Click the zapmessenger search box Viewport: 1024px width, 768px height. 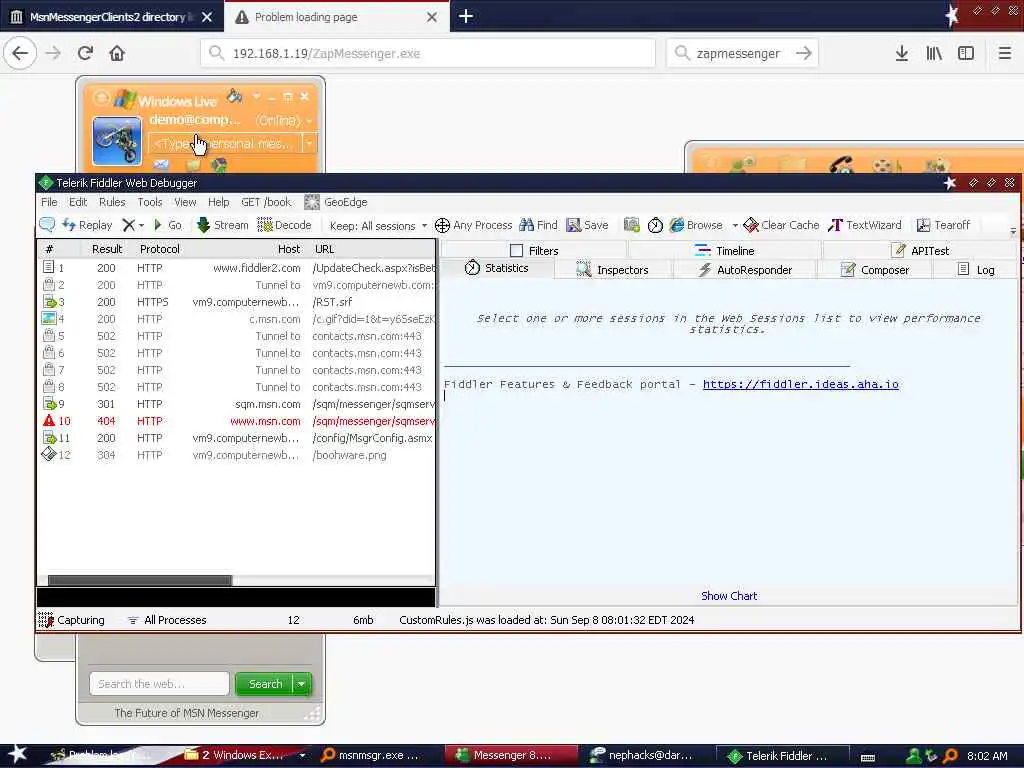point(742,53)
